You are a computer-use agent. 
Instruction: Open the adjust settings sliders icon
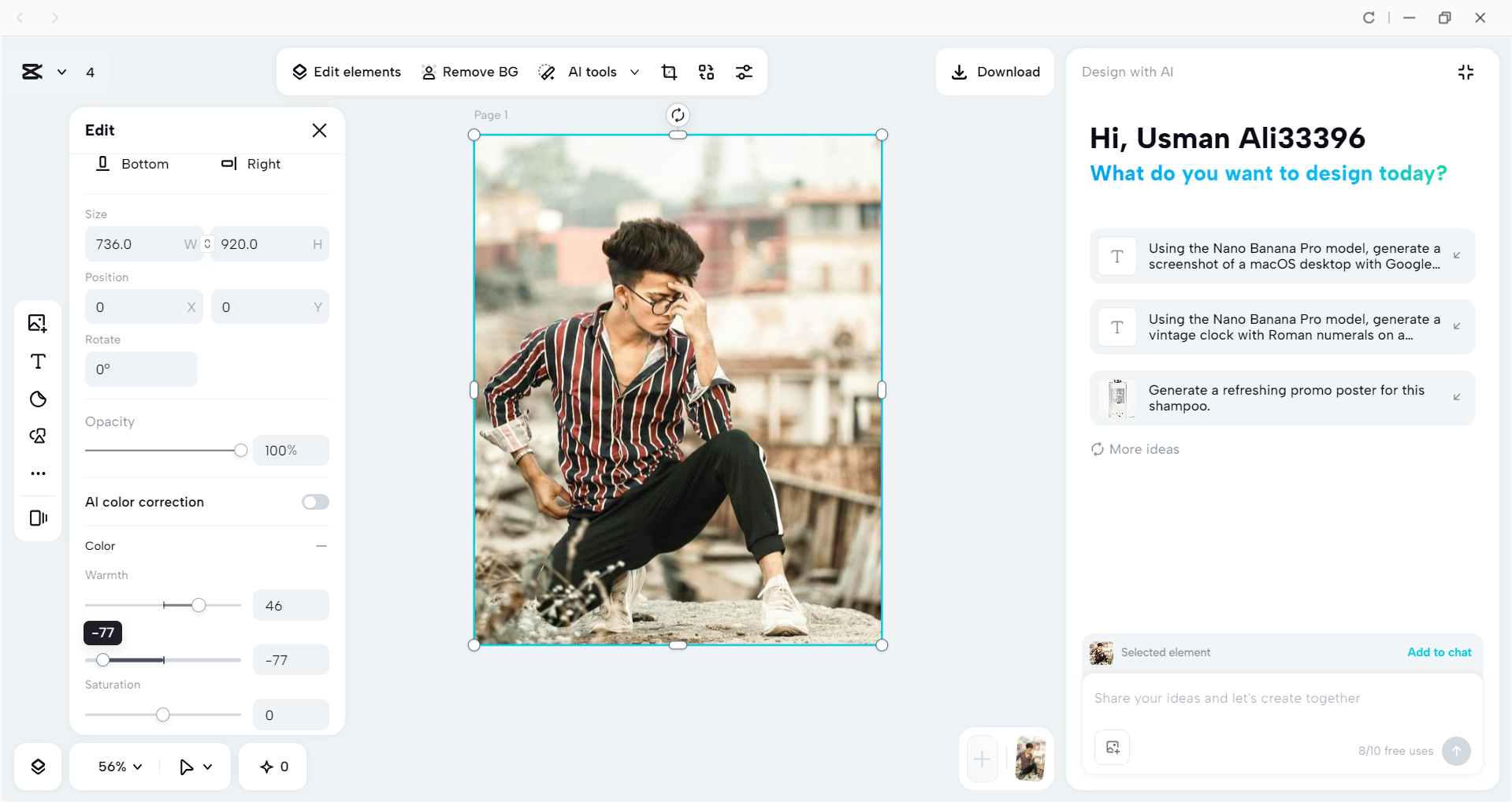744,72
